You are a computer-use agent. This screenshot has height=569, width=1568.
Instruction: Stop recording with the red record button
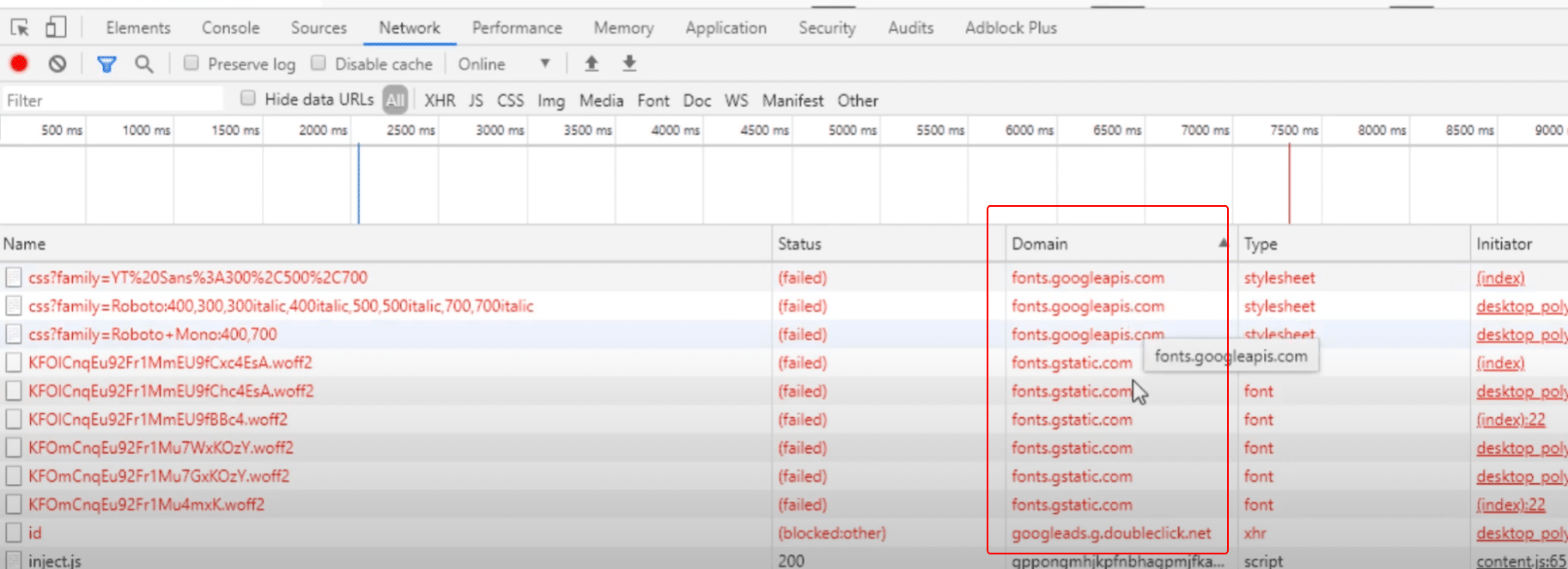pos(19,64)
